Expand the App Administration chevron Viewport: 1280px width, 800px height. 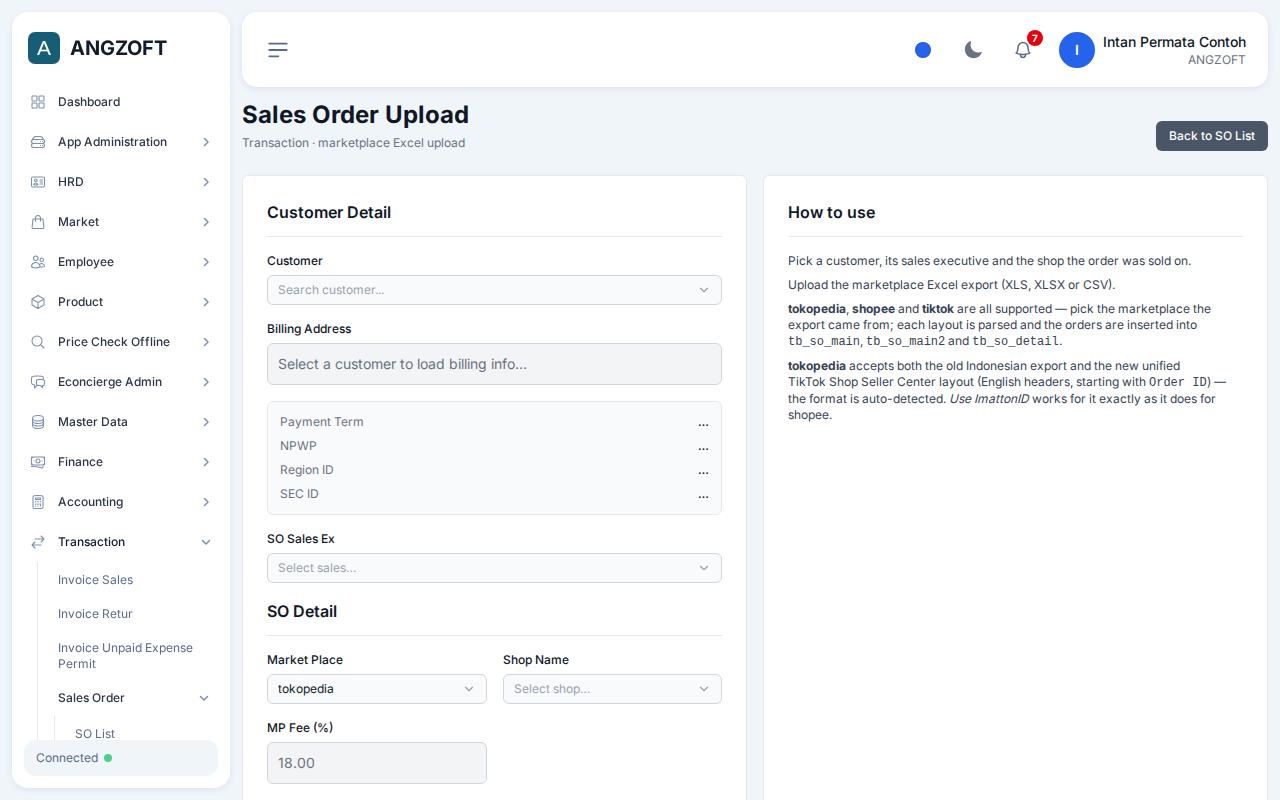206,142
